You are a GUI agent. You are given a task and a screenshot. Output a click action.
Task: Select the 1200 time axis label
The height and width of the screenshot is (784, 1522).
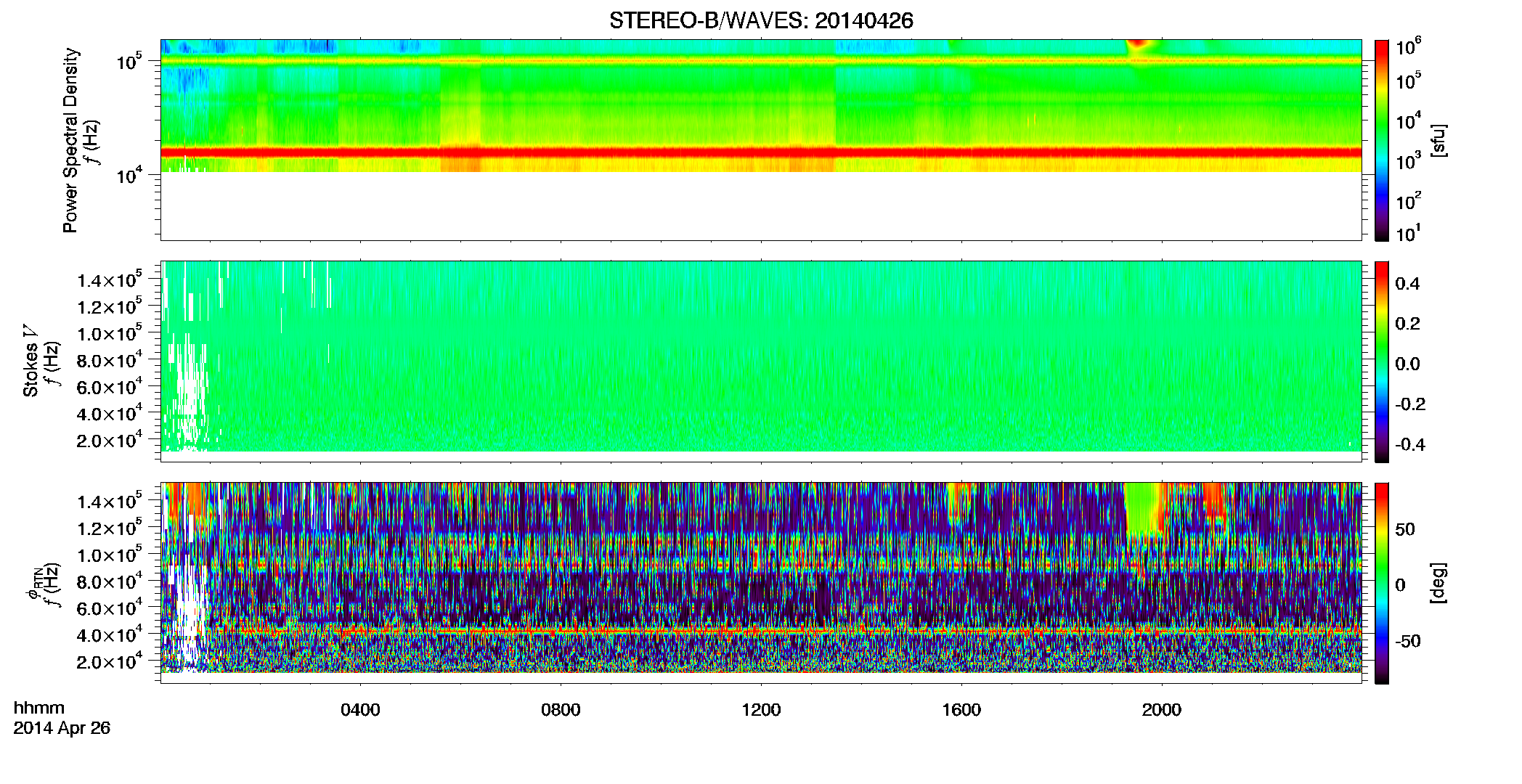[x=761, y=710]
